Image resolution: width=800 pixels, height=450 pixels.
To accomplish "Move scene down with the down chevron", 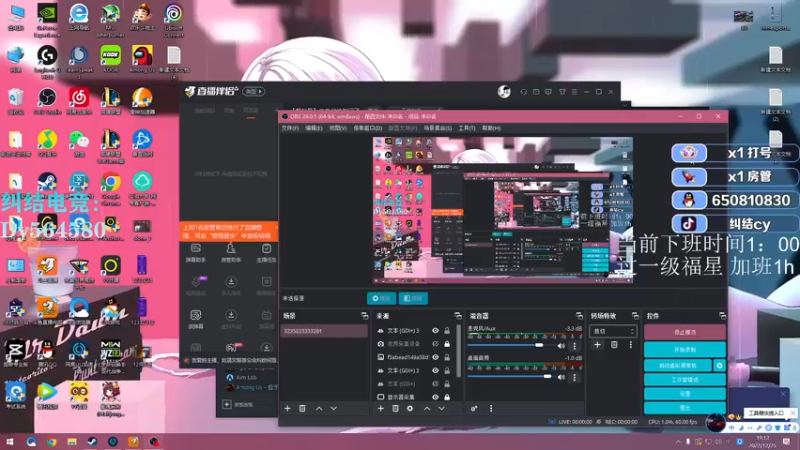I will point(334,408).
